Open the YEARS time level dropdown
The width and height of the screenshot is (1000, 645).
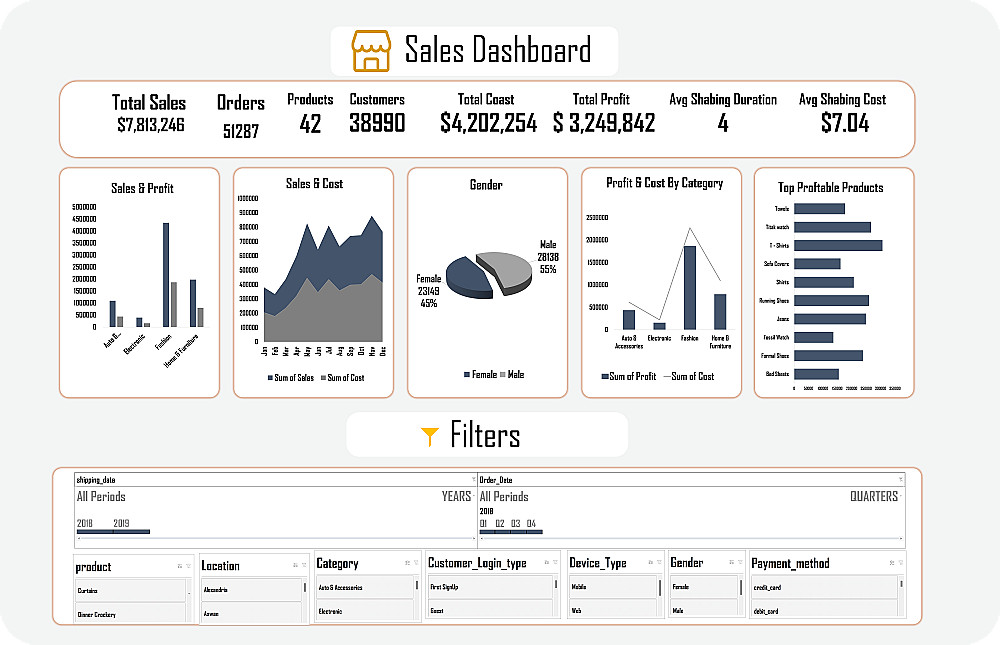point(458,496)
